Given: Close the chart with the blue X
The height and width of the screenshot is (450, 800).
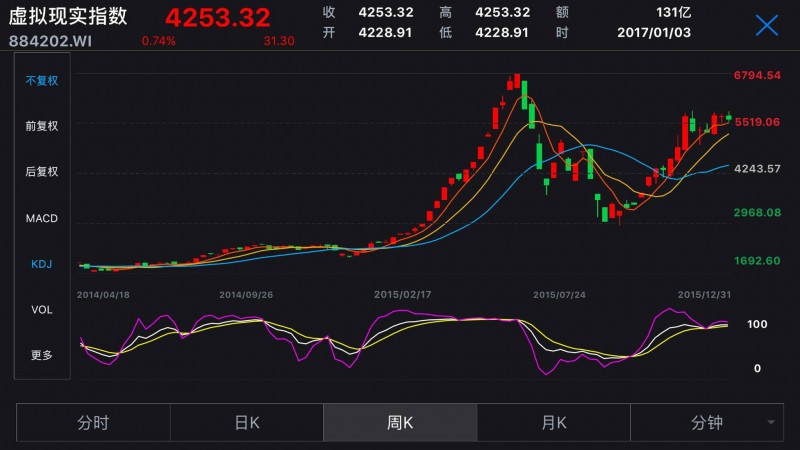Looking at the screenshot, I should (x=766, y=26).
